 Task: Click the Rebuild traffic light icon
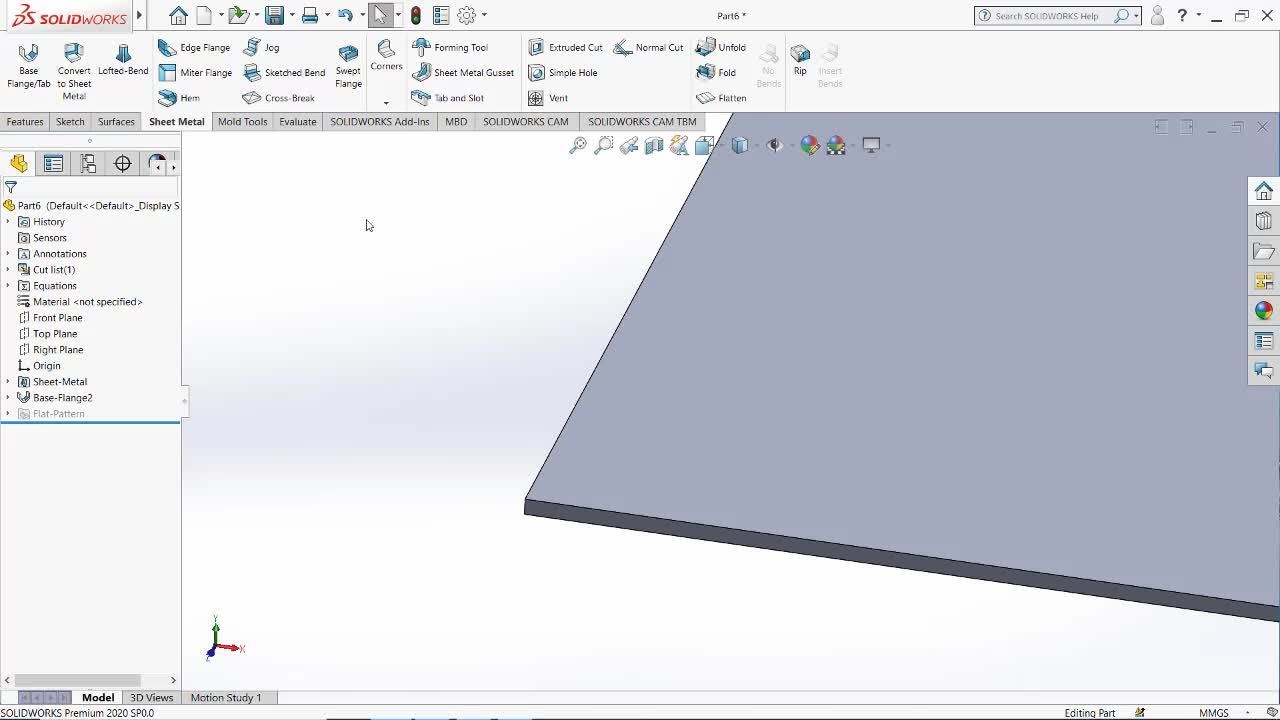pos(415,15)
